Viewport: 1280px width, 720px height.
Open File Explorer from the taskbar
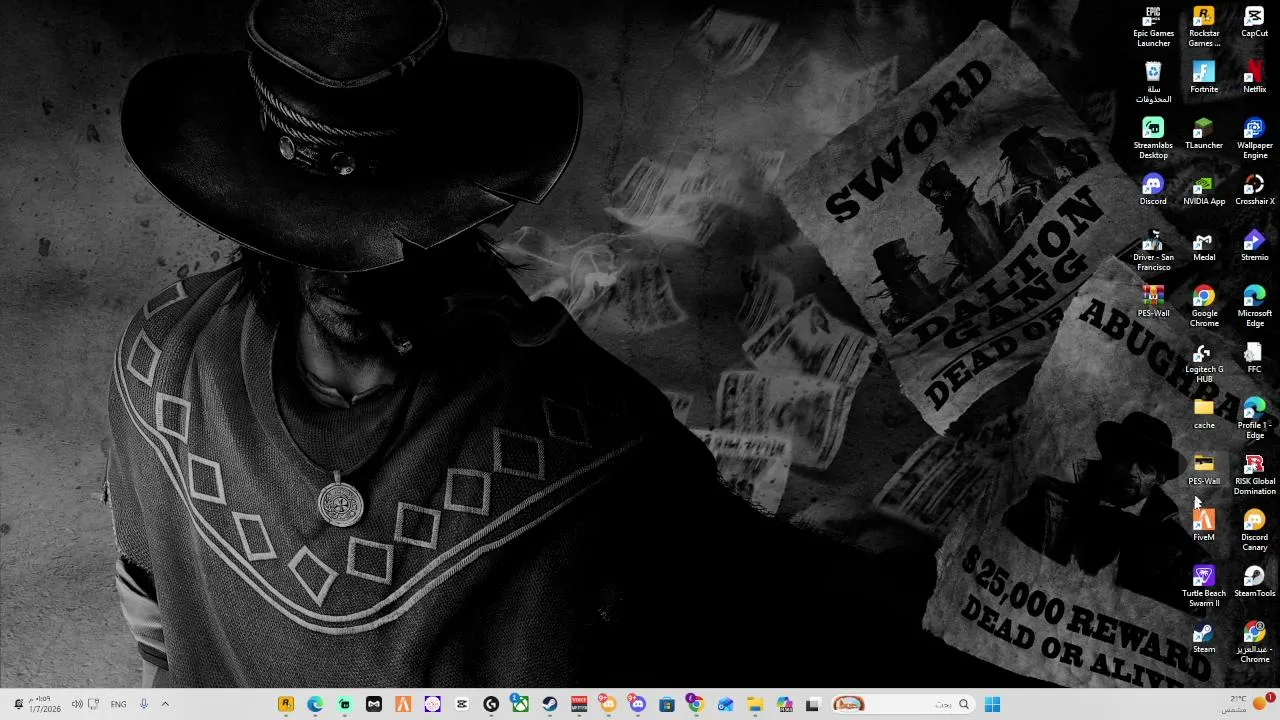[x=755, y=704]
